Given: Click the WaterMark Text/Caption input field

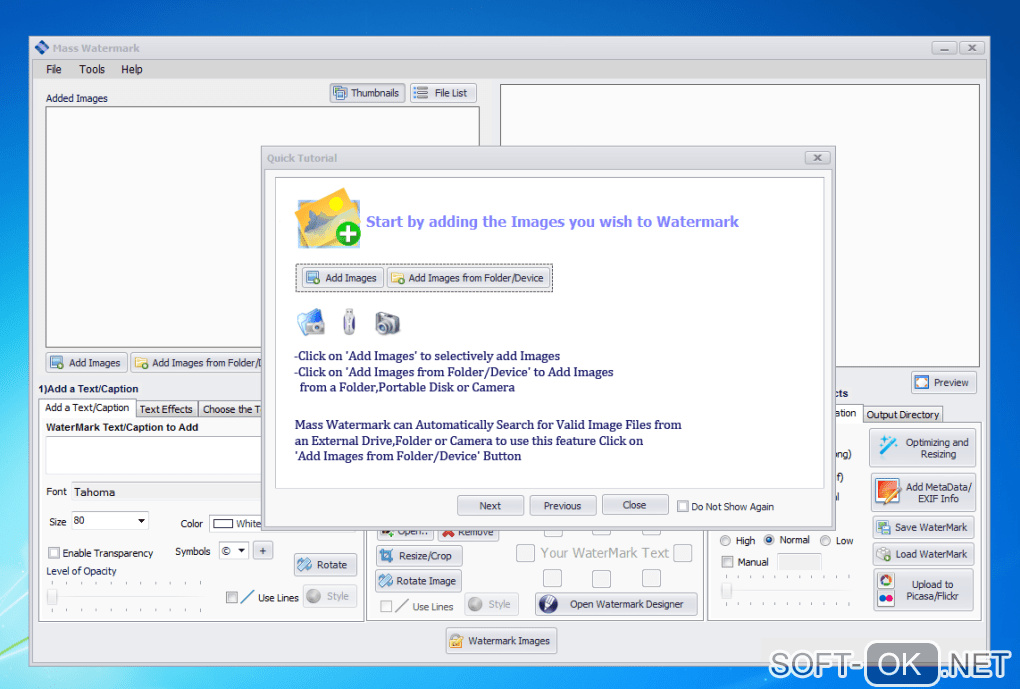Looking at the screenshot, I should tap(154, 455).
